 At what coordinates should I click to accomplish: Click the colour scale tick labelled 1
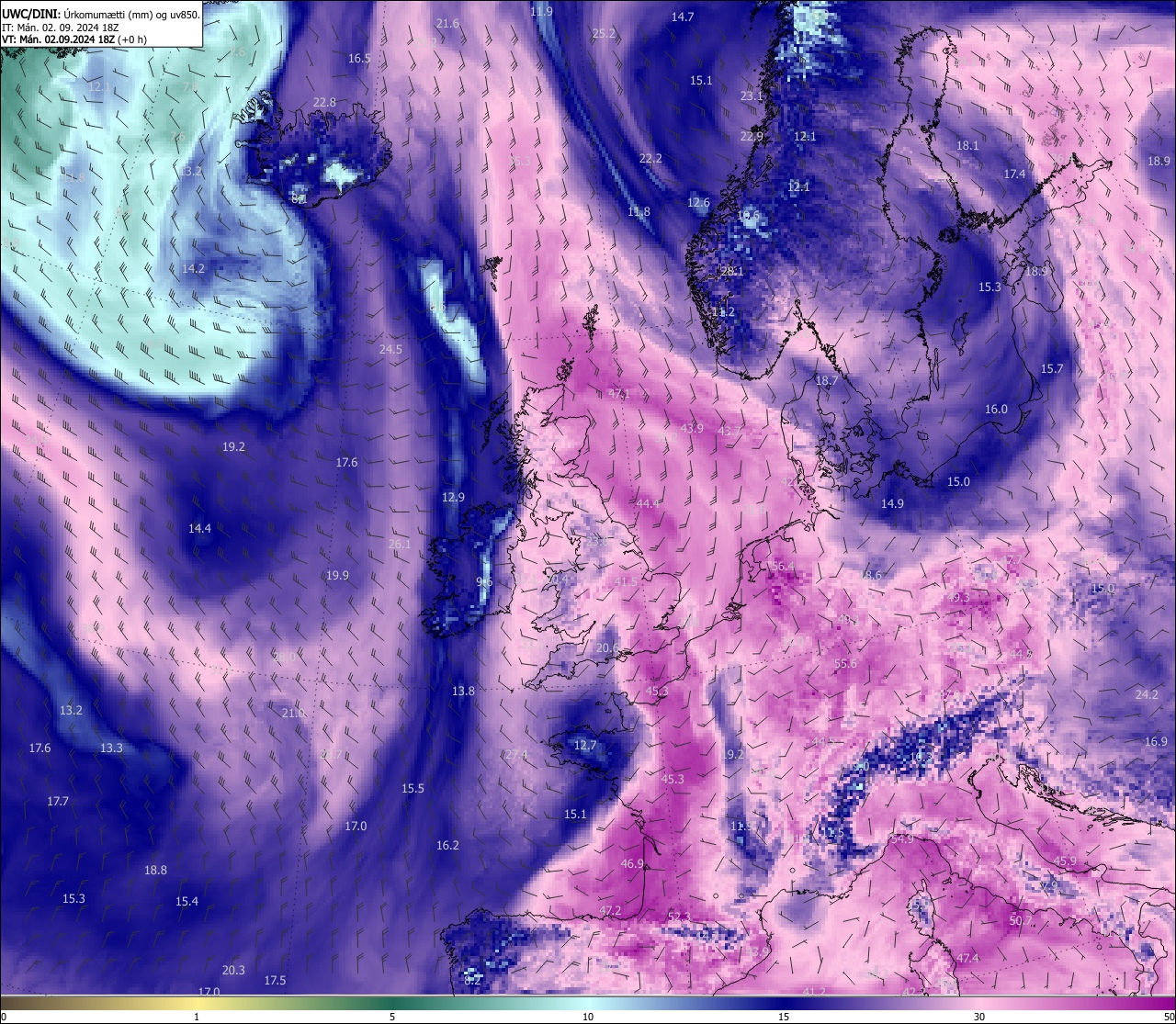[x=197, y=1017]
